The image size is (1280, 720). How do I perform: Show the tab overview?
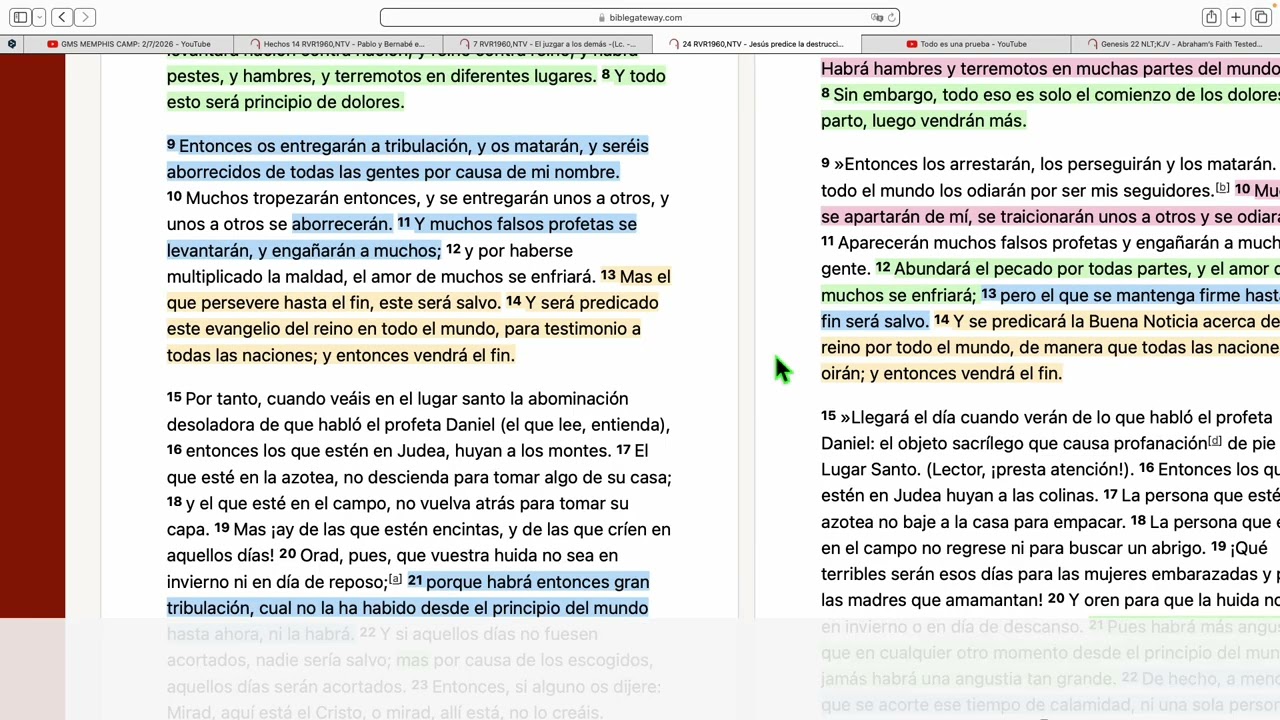point(1261,17)
